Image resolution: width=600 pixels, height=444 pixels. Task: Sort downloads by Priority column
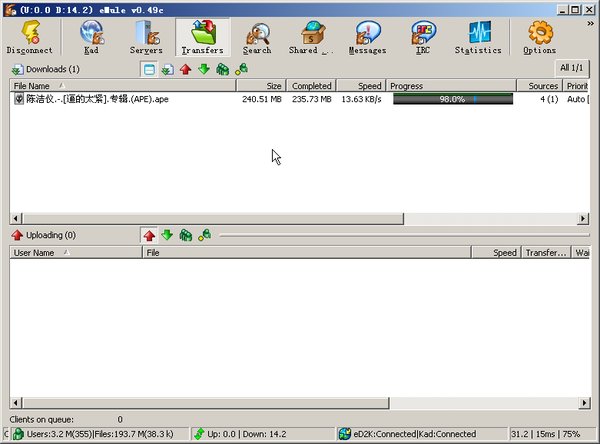coord(576,86)
